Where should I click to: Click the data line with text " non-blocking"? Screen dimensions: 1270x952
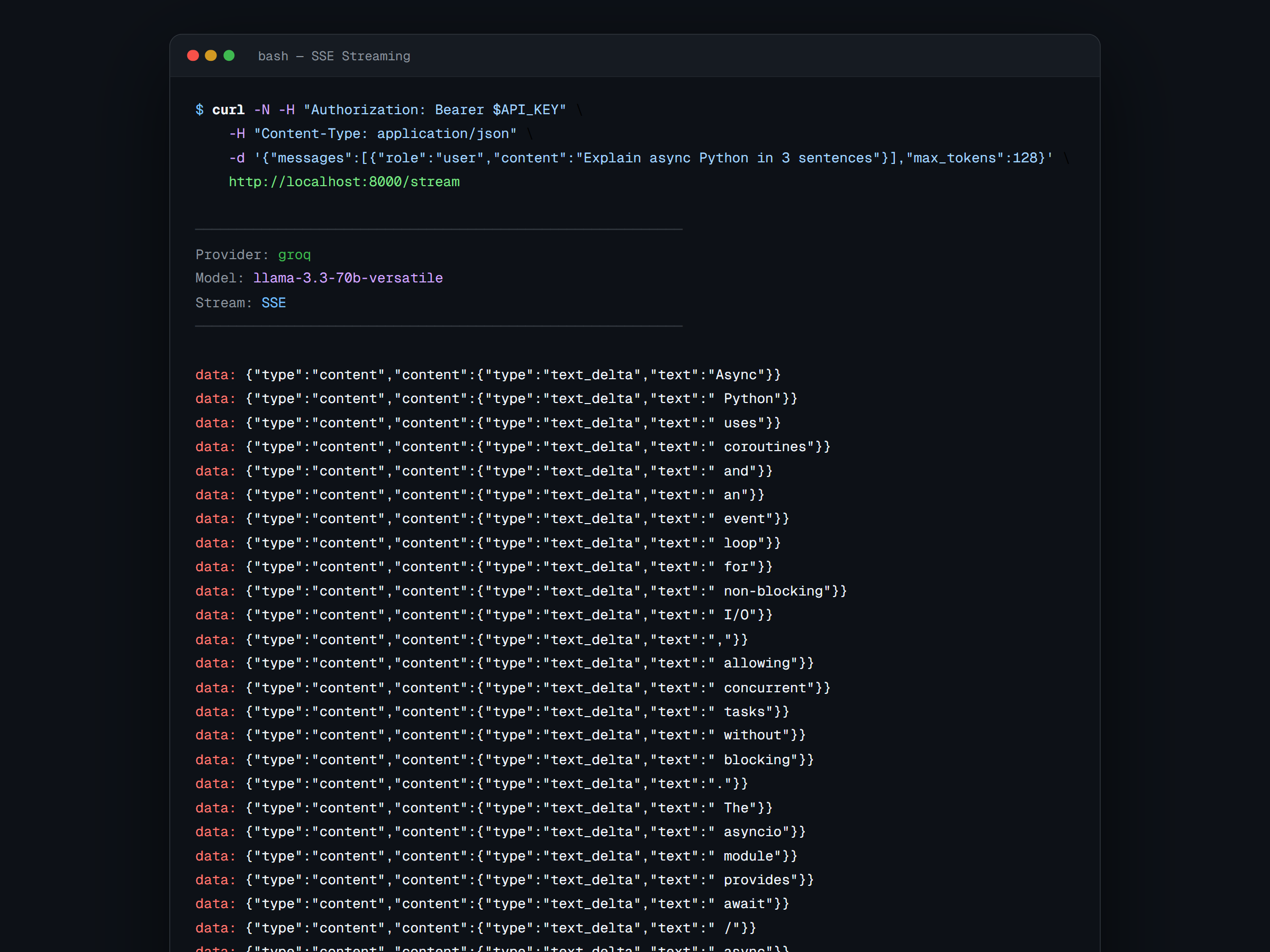coord(521,591)
